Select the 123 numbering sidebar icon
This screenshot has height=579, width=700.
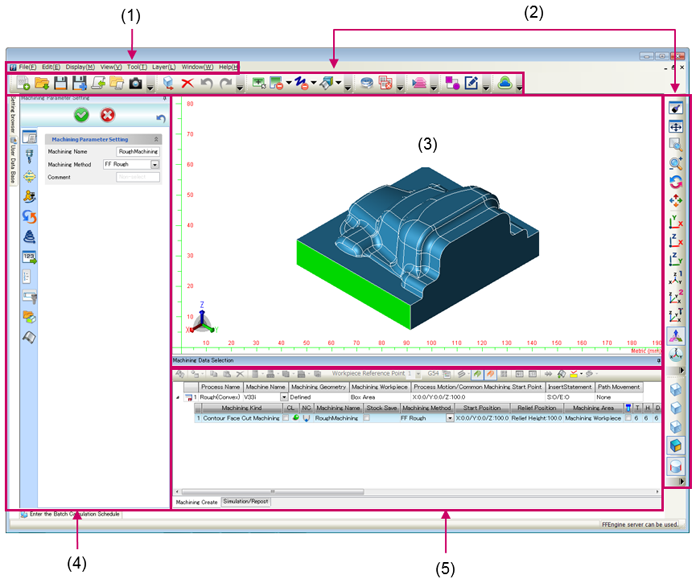pos(29,257)
